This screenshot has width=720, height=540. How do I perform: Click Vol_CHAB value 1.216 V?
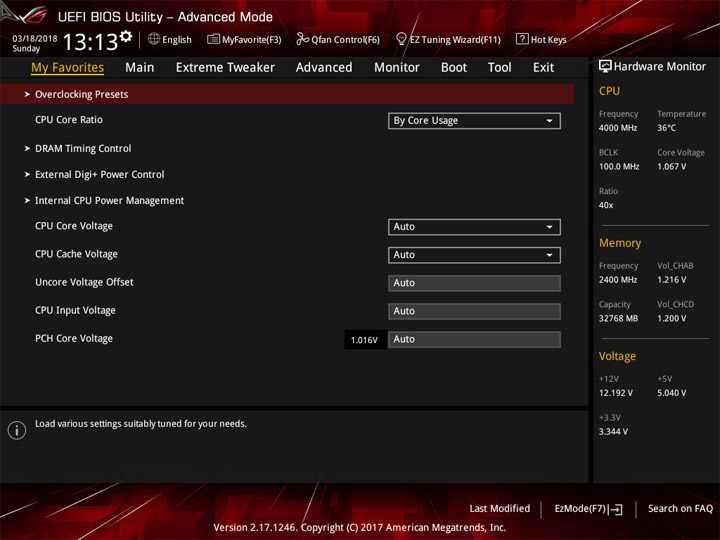671,280
